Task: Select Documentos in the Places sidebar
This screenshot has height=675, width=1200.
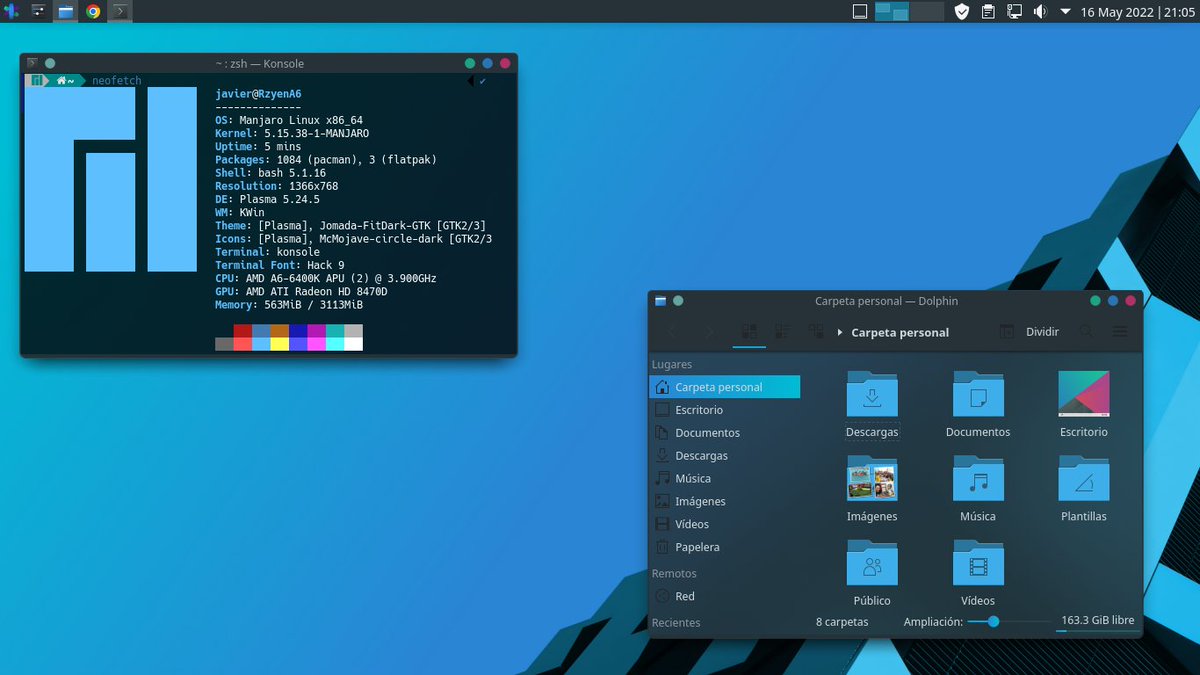Action: (724, 433)
